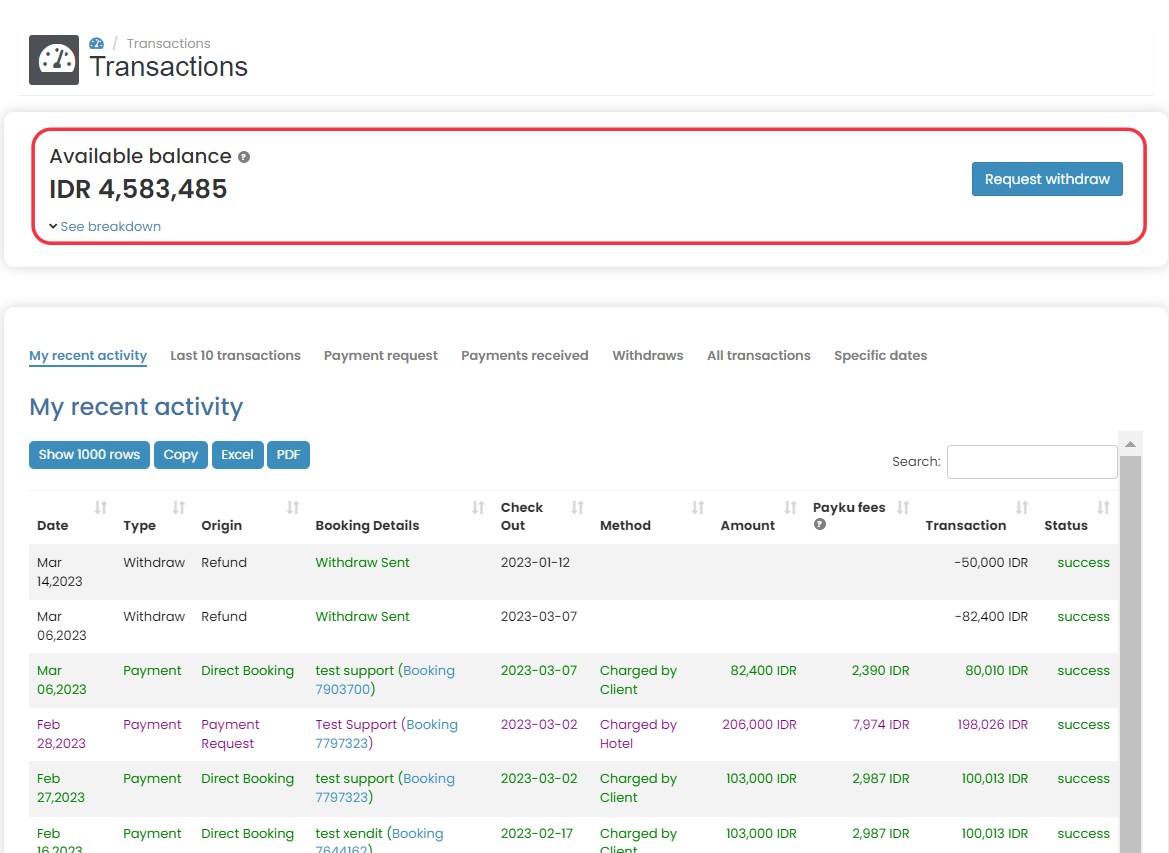Viewport: 1169px width, 853px height.
Task: Open the All transactions tab
Action: [x=758, y=356]
